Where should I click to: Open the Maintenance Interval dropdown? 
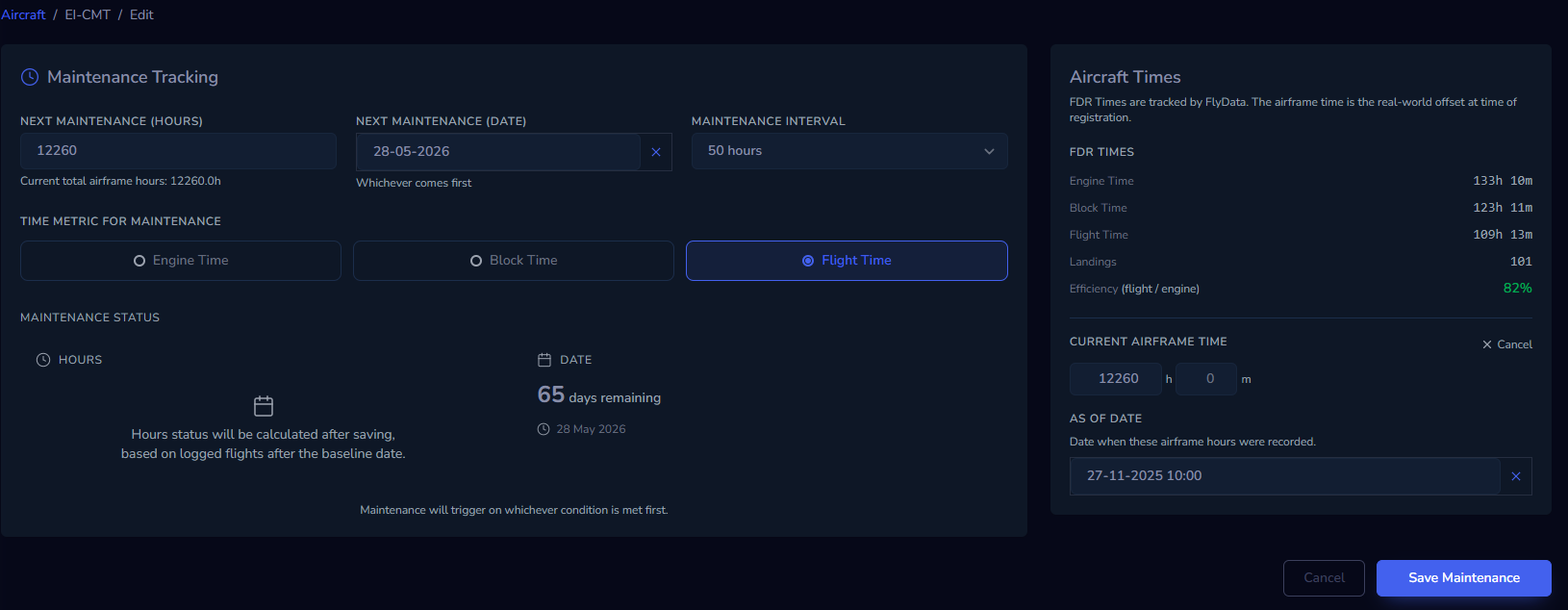848,151
